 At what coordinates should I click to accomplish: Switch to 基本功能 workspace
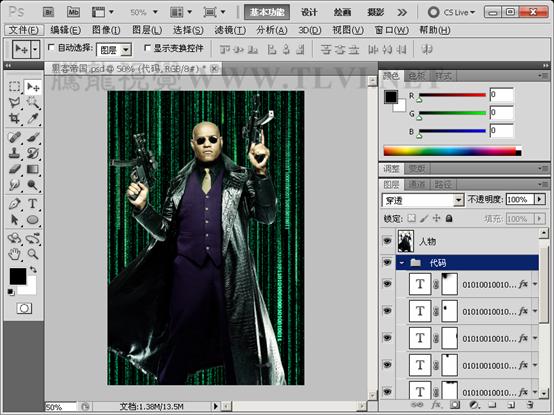pyautogui.click(x=267, y=12)
